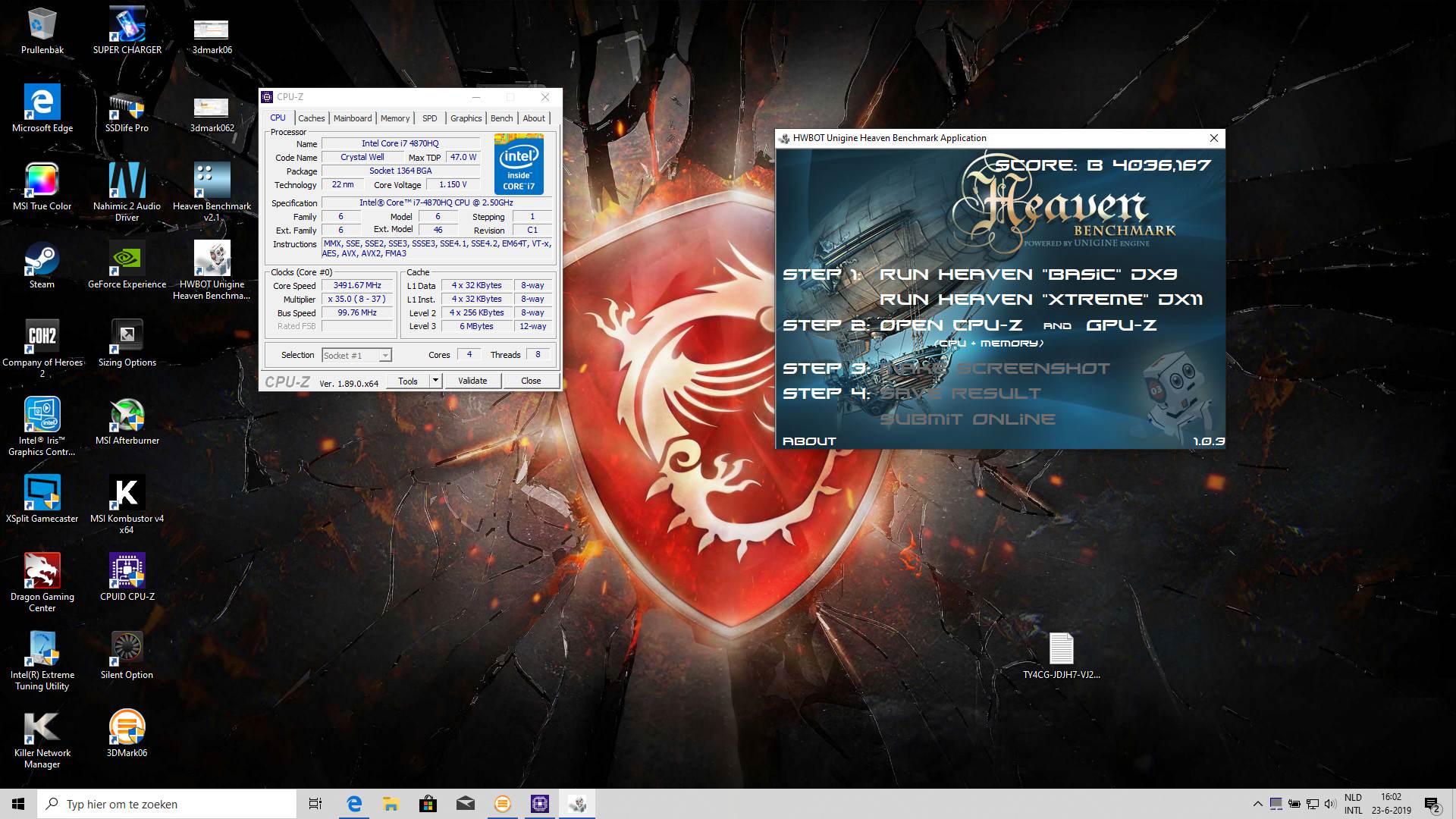
Task: Click GPU-Z link in Heaven app
Action: pyautogui.click(x=1122, y=325)
